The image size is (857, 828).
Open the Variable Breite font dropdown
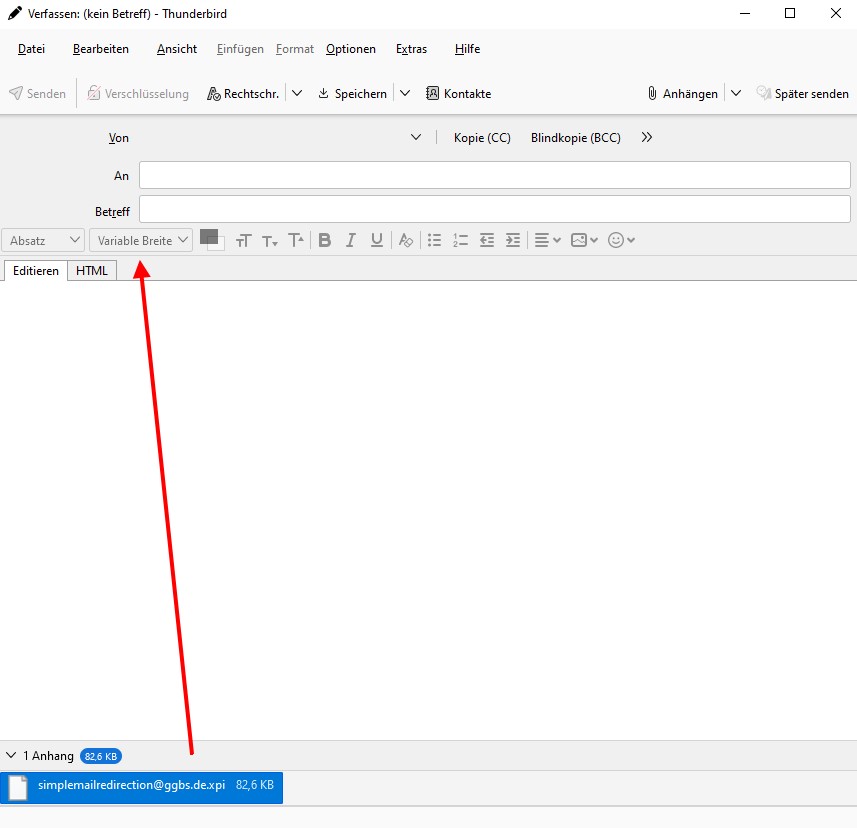(x=141, y=240)
